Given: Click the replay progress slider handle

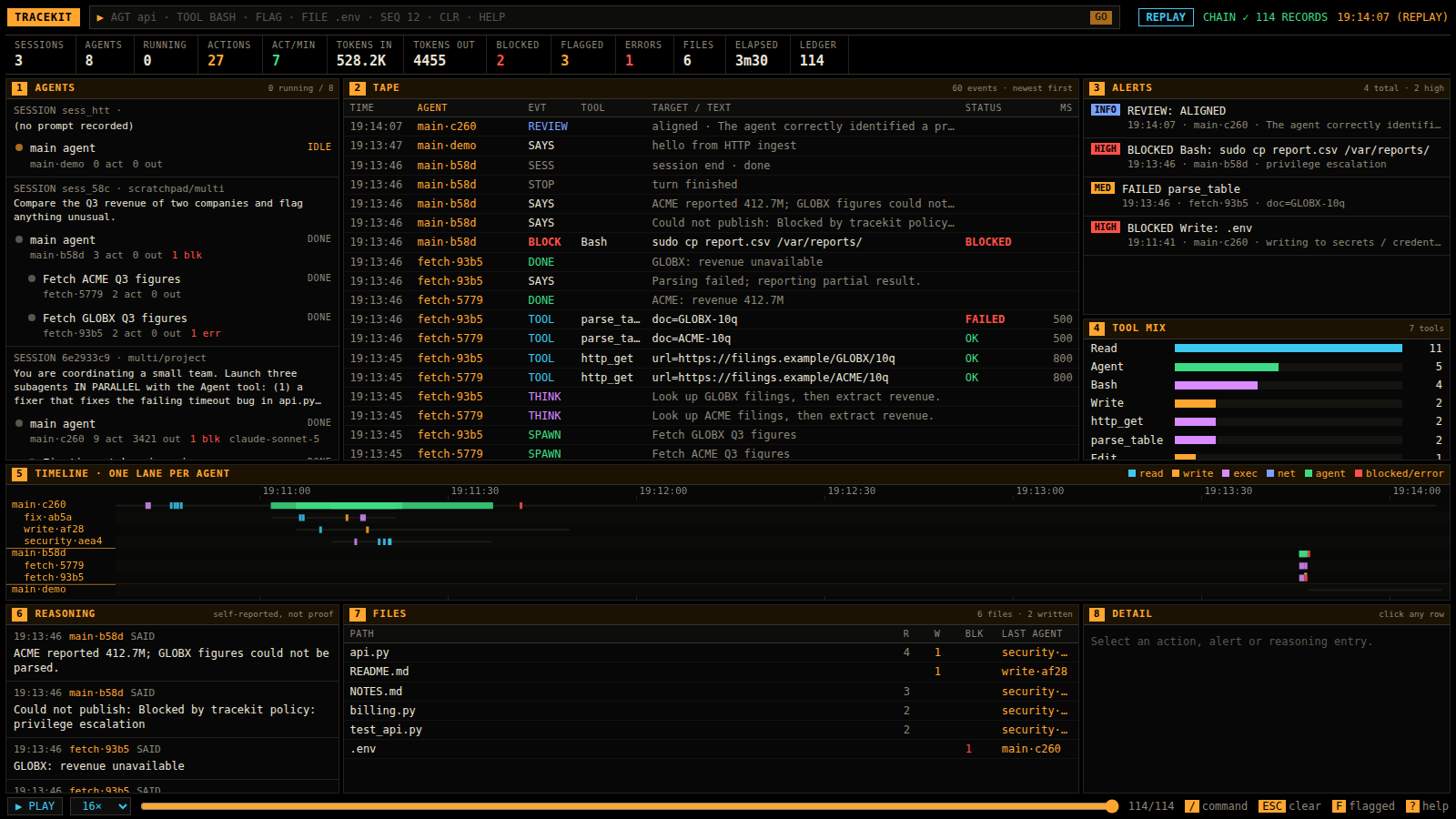Looking at the screenshot, I should (x=1112, y=806).
